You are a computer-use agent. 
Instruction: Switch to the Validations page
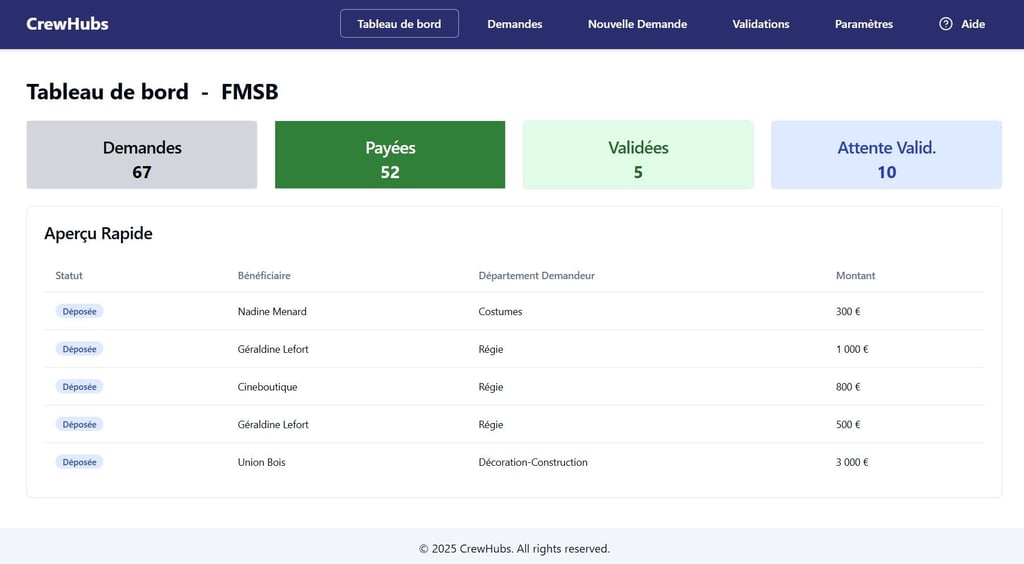761,24
